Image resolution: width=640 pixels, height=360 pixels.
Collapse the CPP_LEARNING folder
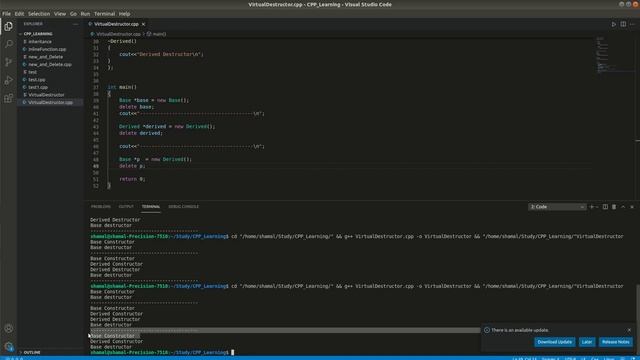pos(38,34)
